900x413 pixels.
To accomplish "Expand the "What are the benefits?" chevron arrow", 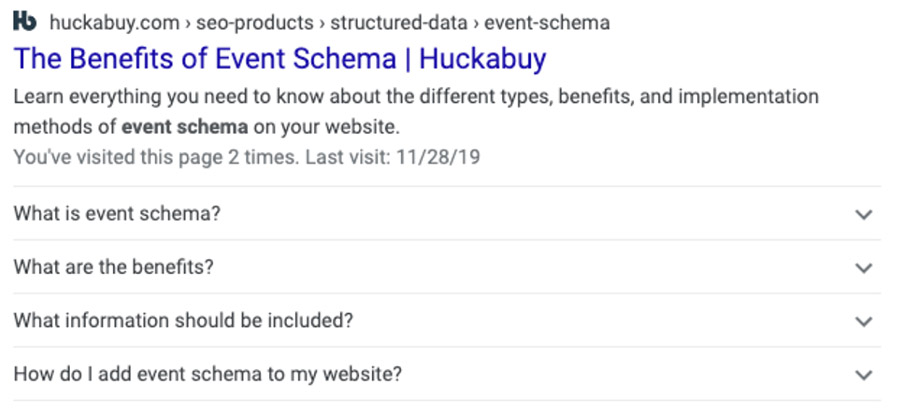I will coord(863,268).
